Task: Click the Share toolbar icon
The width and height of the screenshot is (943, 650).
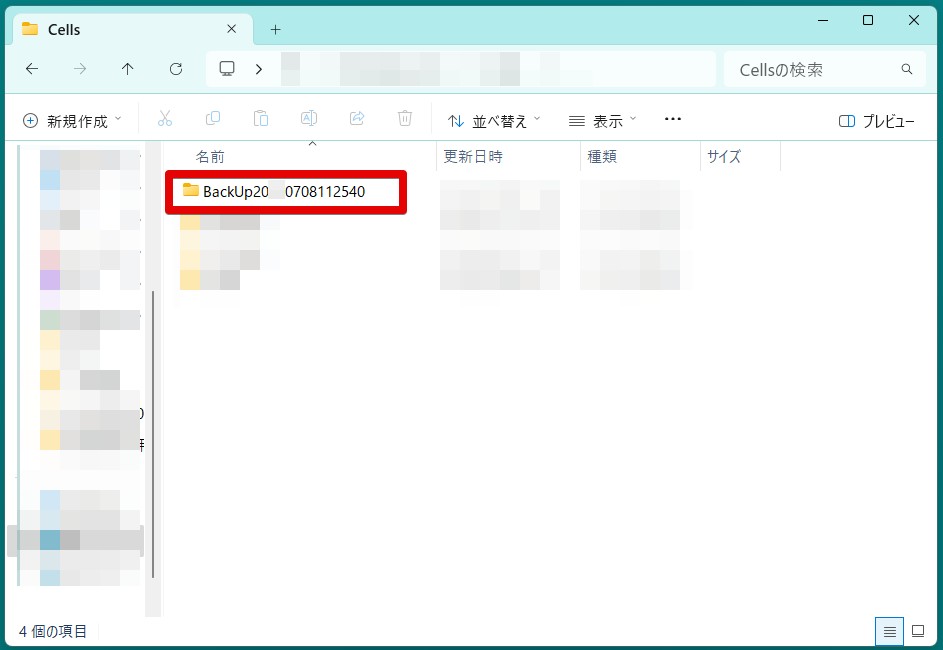Action: [x=357, y=118]
